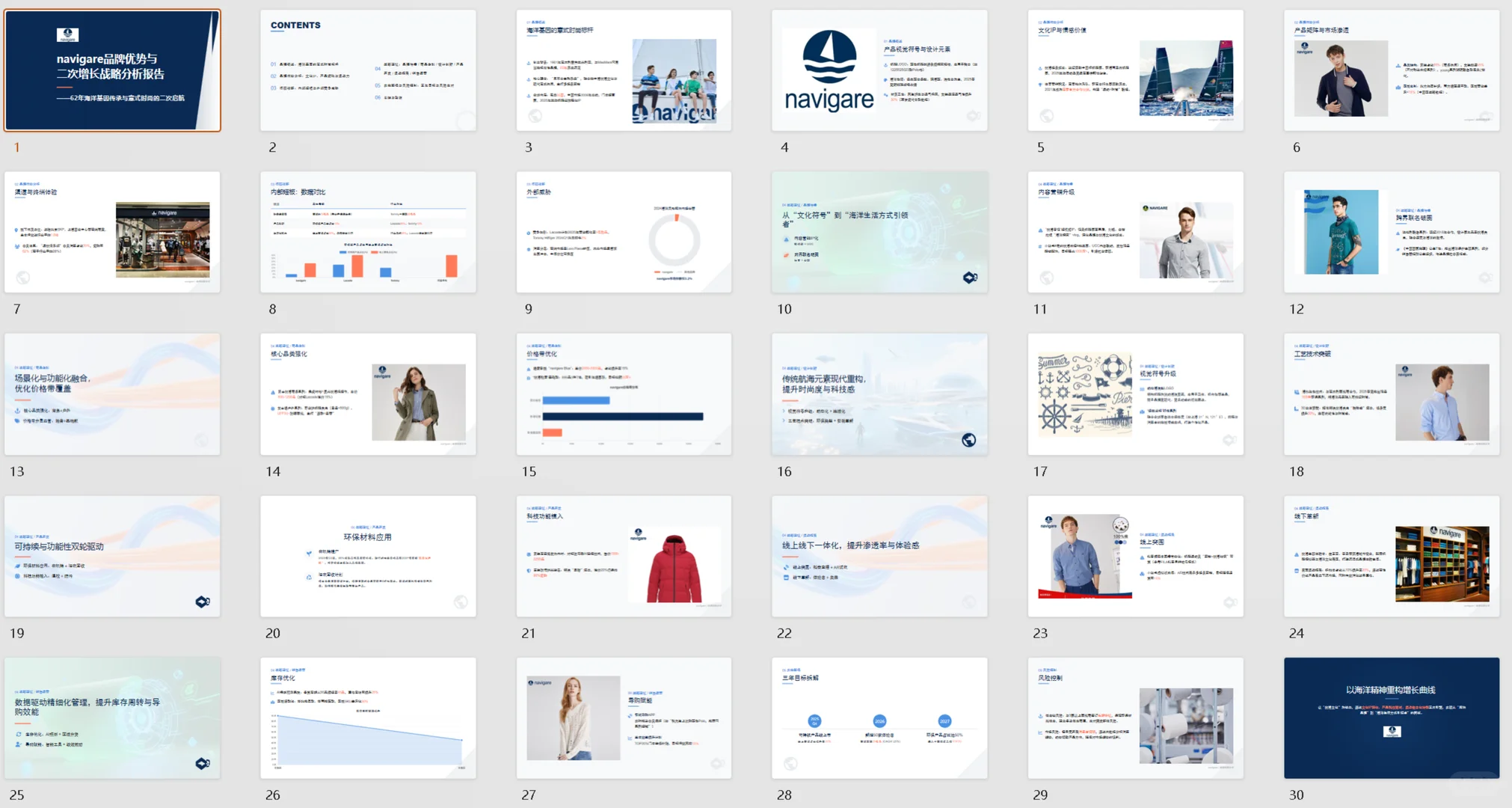Select dark blue closing slide 30
Screen dimensions: 1512x808
pos(1392,718)
